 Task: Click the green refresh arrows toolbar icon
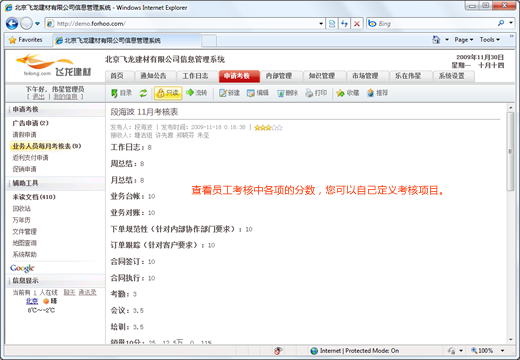coord(143,93)
